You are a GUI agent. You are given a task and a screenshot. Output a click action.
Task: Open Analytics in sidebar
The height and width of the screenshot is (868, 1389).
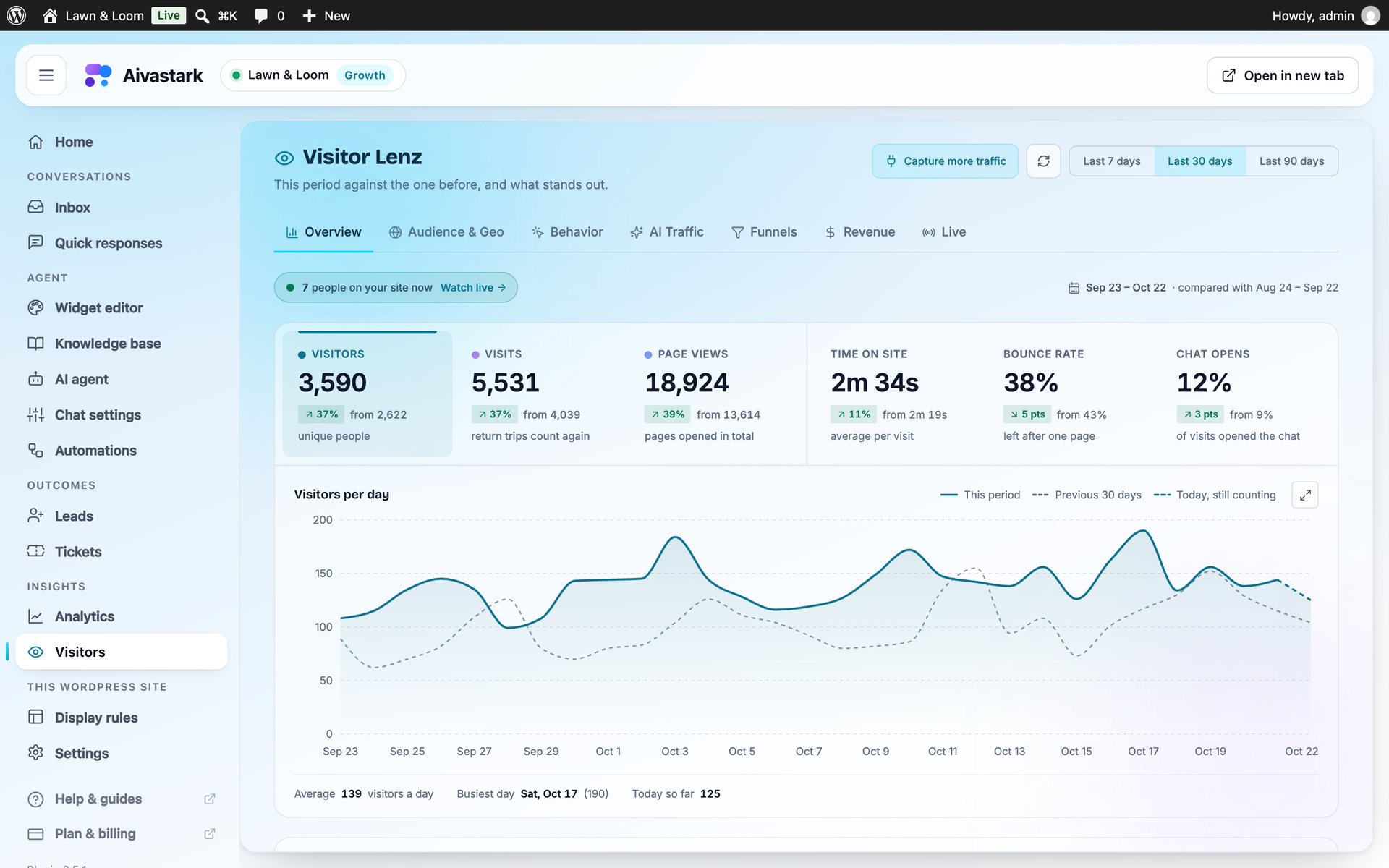click(122, 616)
